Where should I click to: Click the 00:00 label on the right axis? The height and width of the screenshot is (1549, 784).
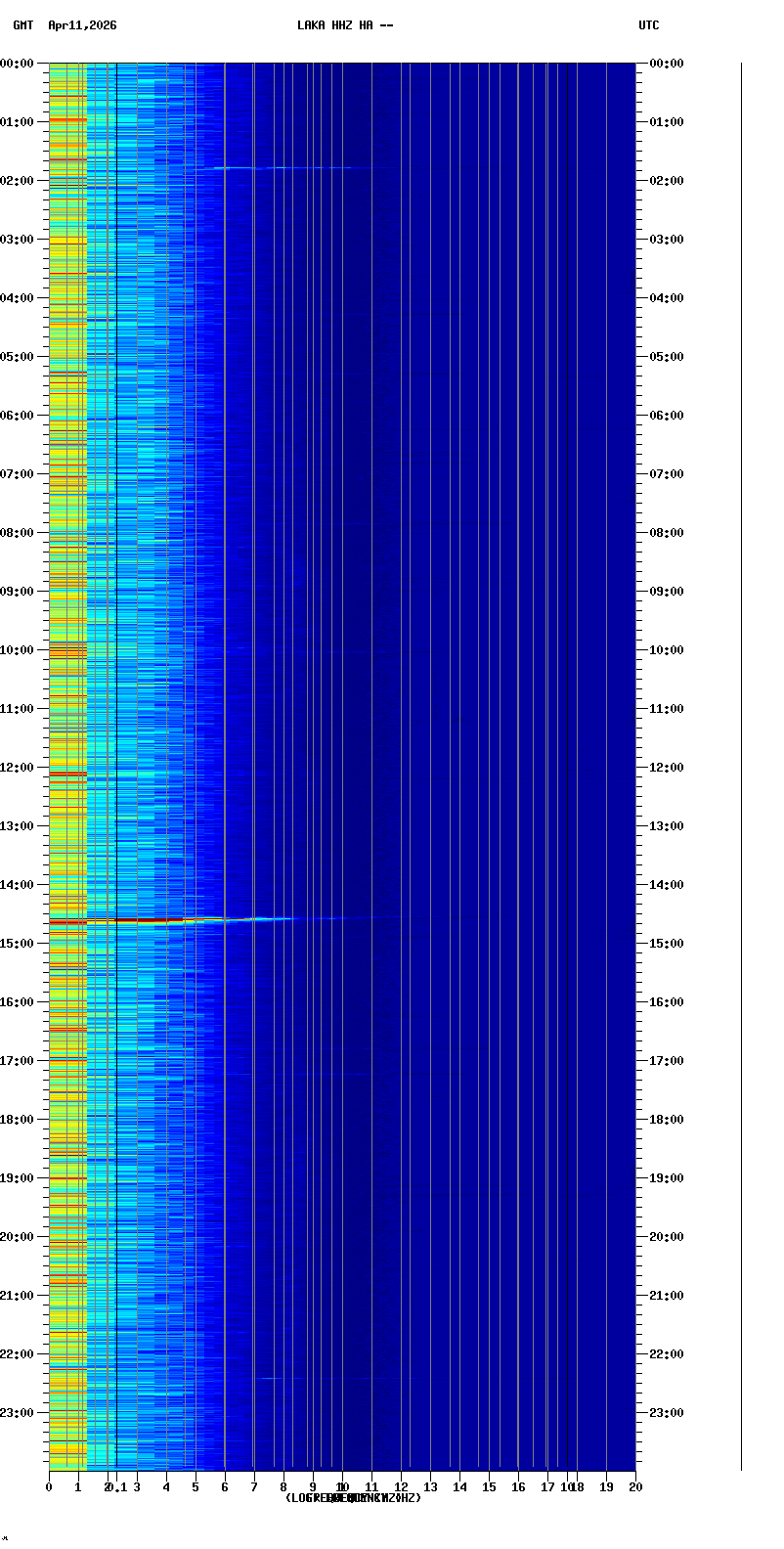pyautogui.click(x=666, y=64)
